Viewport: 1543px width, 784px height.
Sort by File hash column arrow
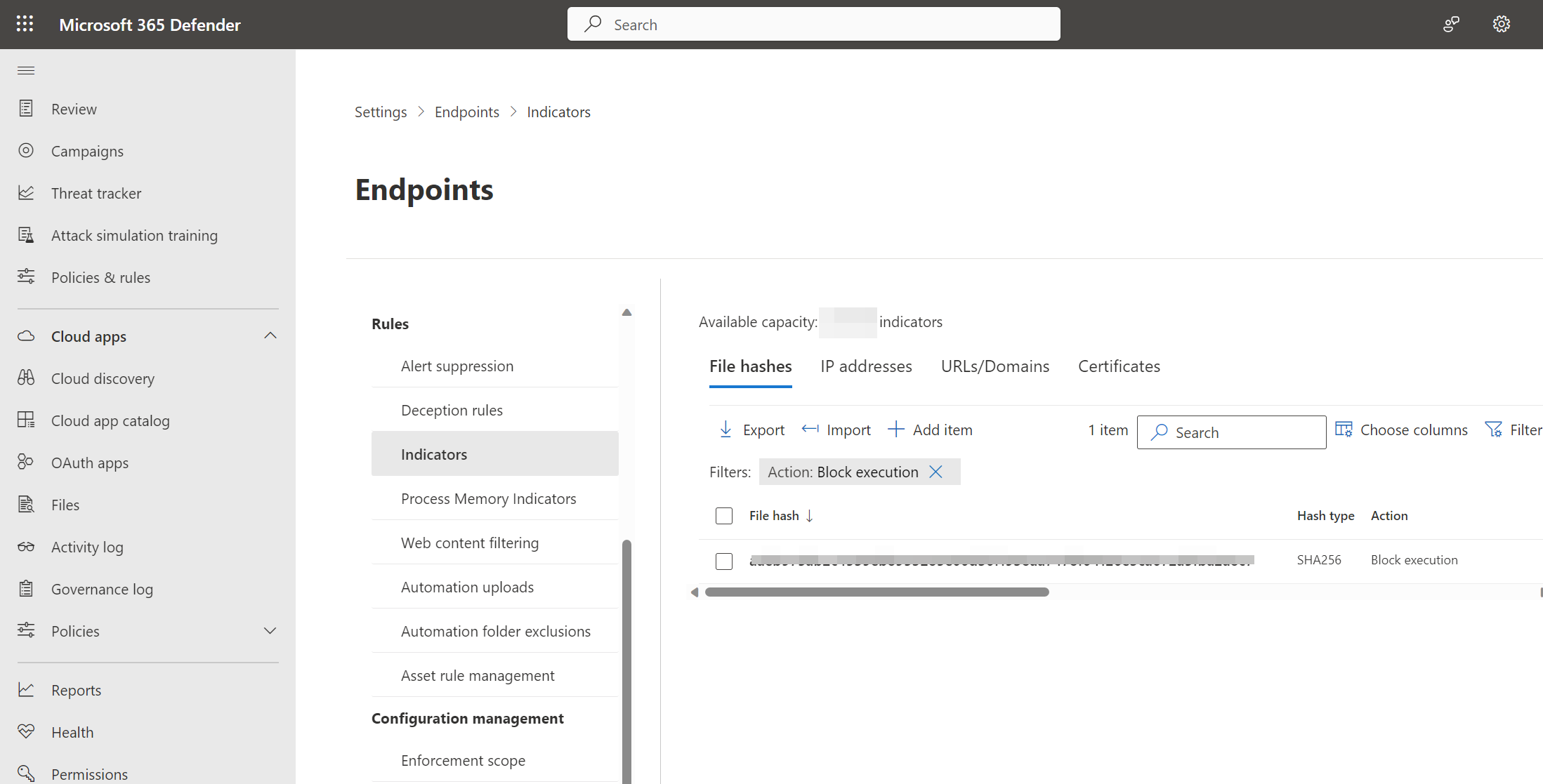click(x=810, y=516)
